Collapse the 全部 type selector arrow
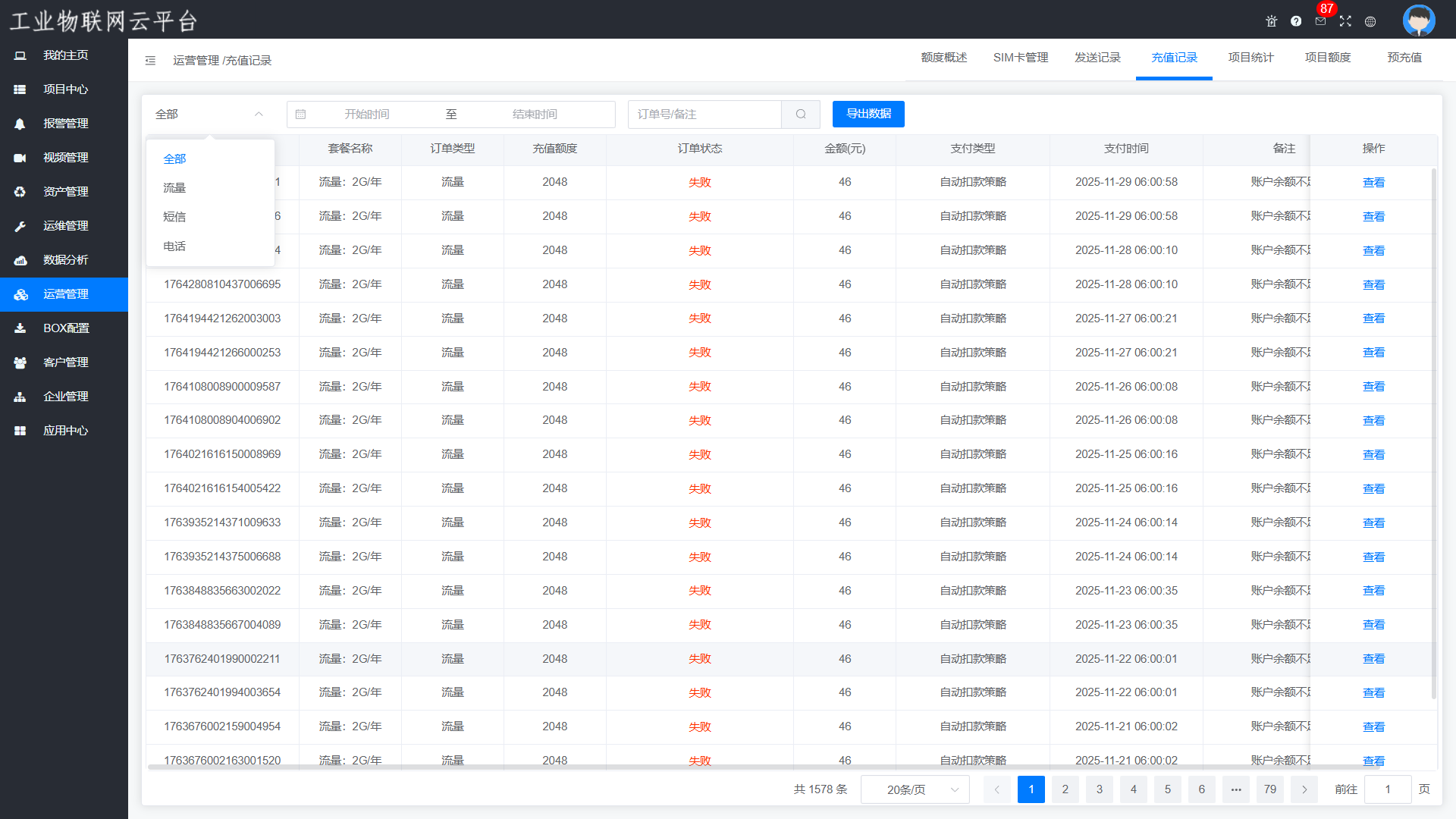 tap(259, 115)
